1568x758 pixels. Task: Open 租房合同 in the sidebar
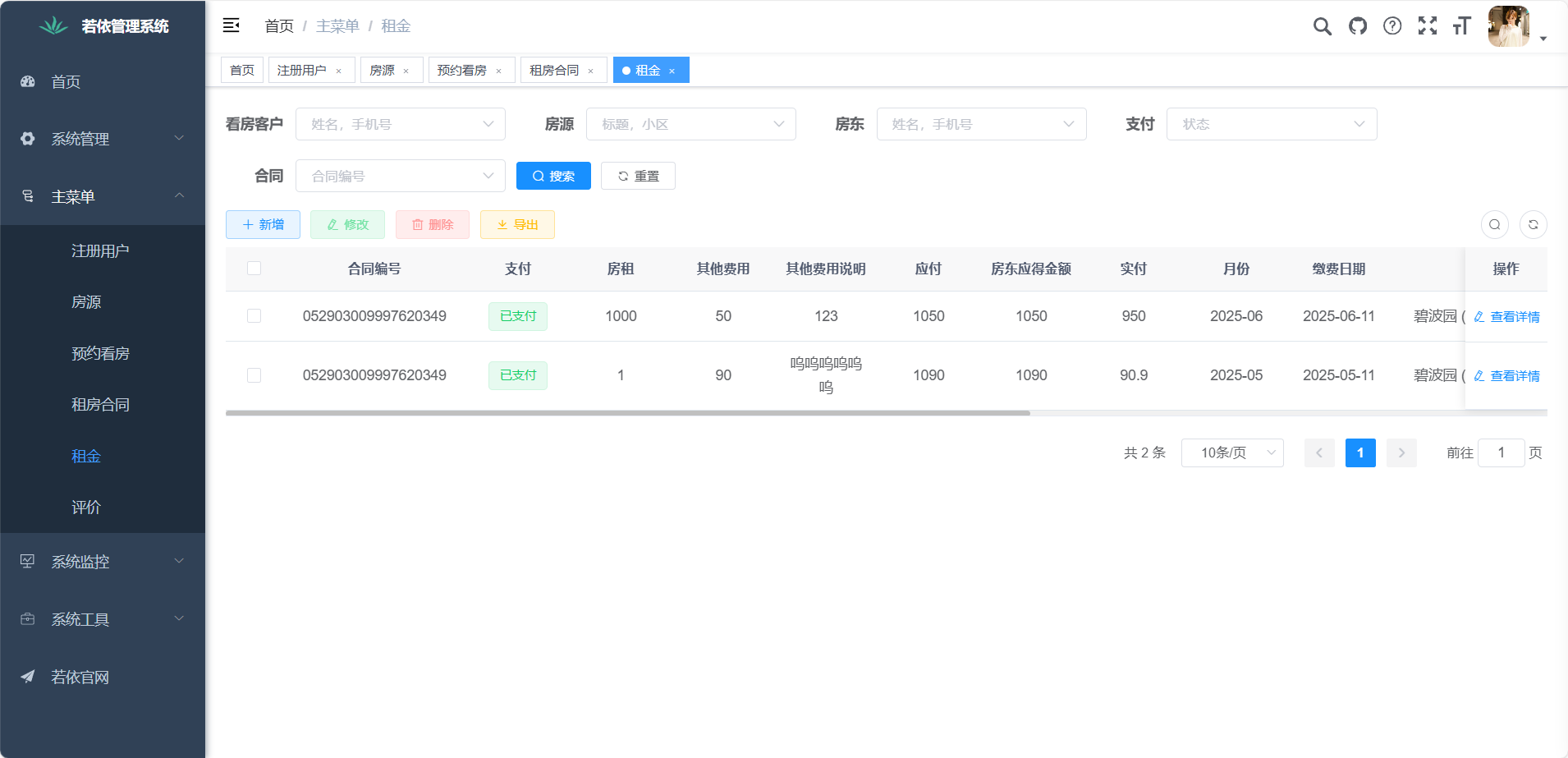(103, 404)
